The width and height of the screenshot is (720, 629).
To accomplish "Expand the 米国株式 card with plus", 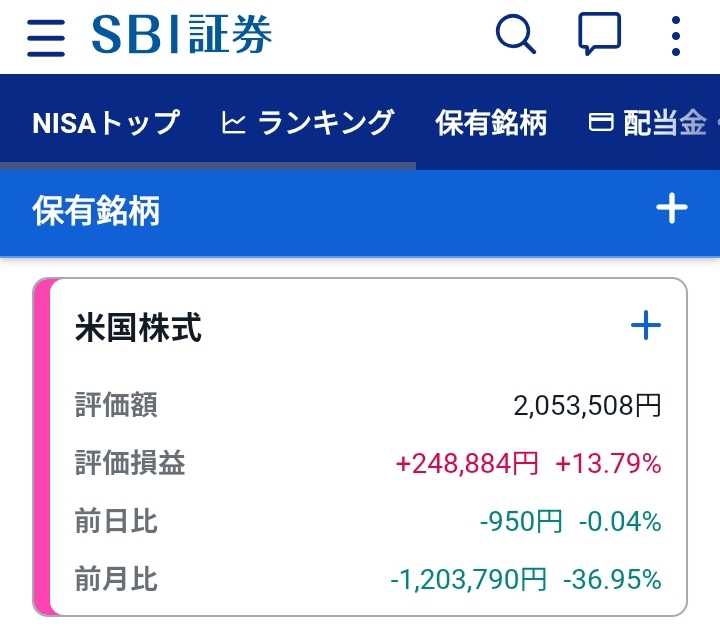I will (646, 326).
